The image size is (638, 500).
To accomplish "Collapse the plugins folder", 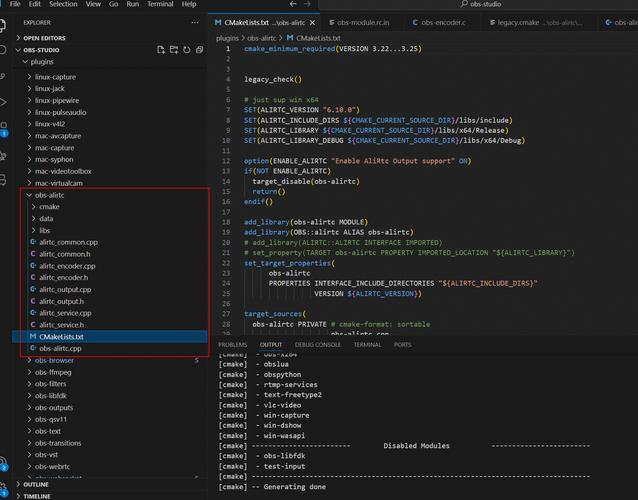I will click(x=110, y=62).
